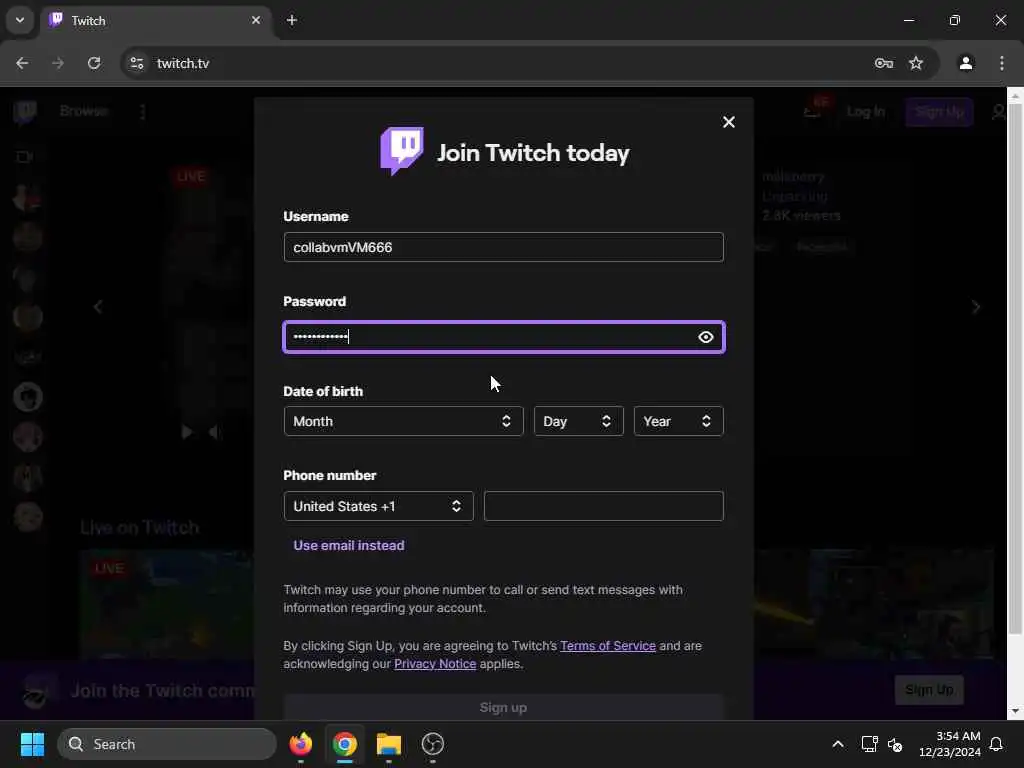The height and width of the screenshot is (768, 1024).
Task: Open the first recommended channel avatar in sidebar
Action: click(27, 197)
